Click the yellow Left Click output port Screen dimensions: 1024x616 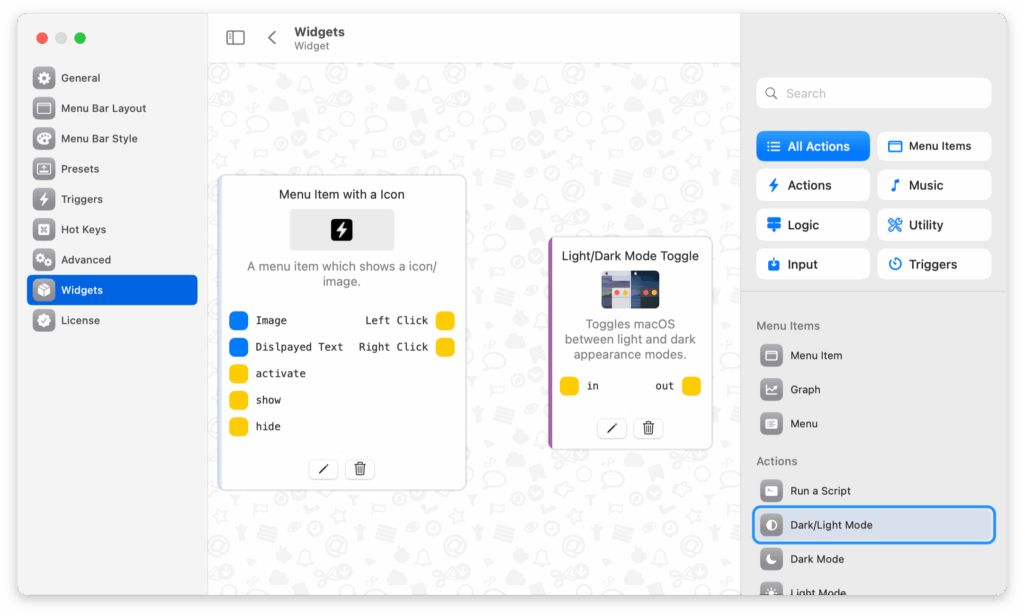click(x=445, y=321)
